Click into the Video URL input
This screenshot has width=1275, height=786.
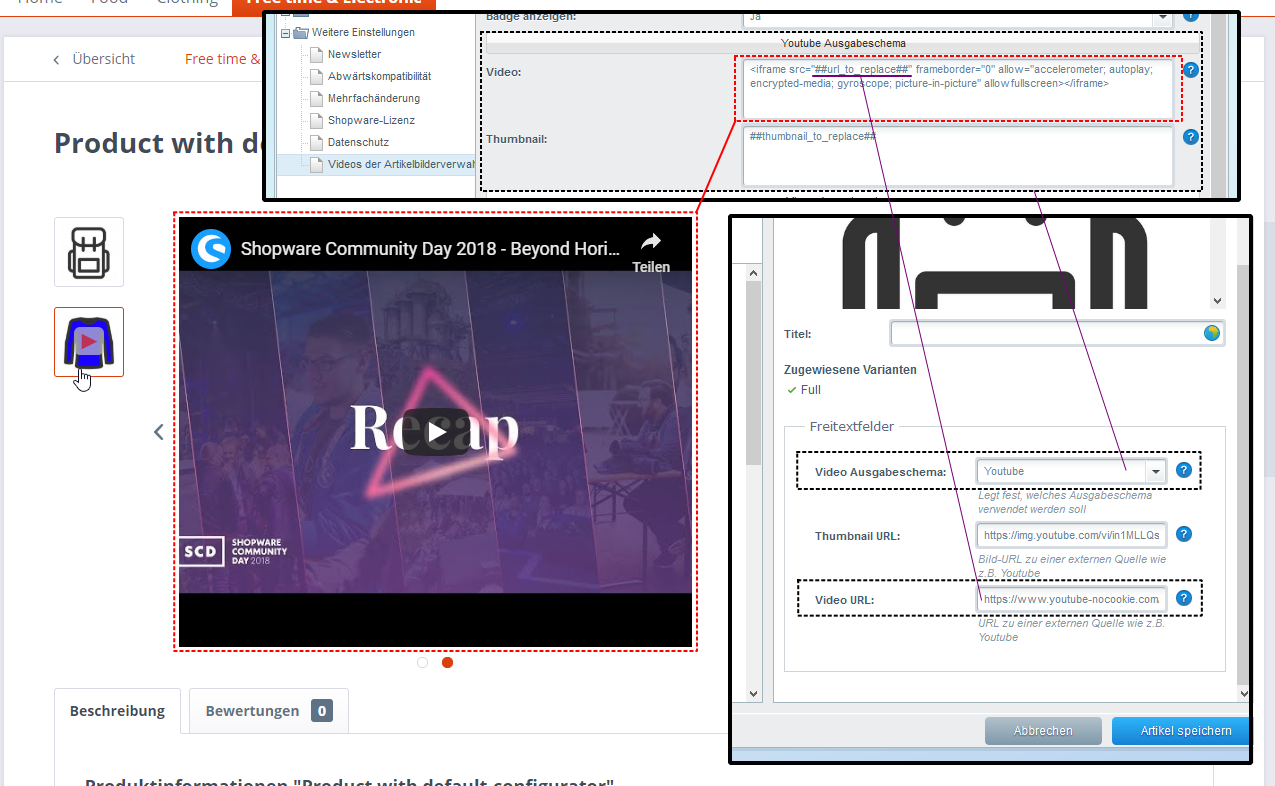(1072, 599)
